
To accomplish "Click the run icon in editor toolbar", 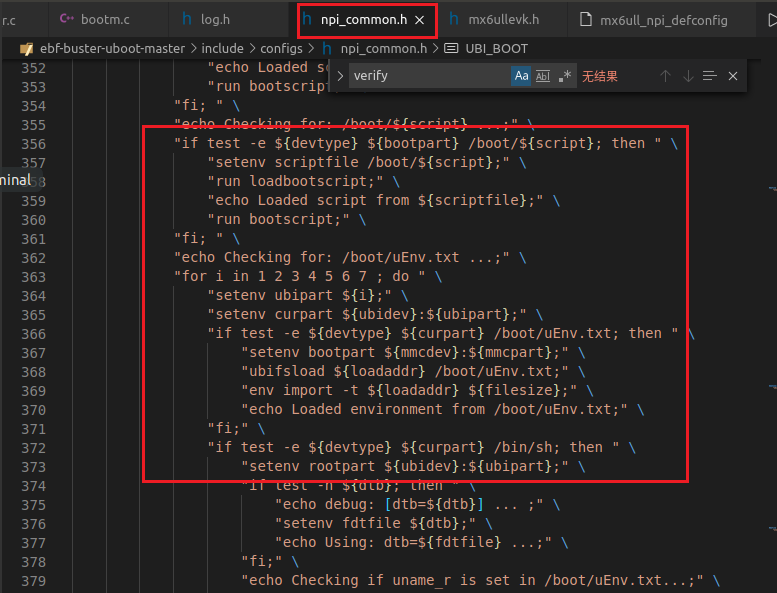I will coord(771,19).
